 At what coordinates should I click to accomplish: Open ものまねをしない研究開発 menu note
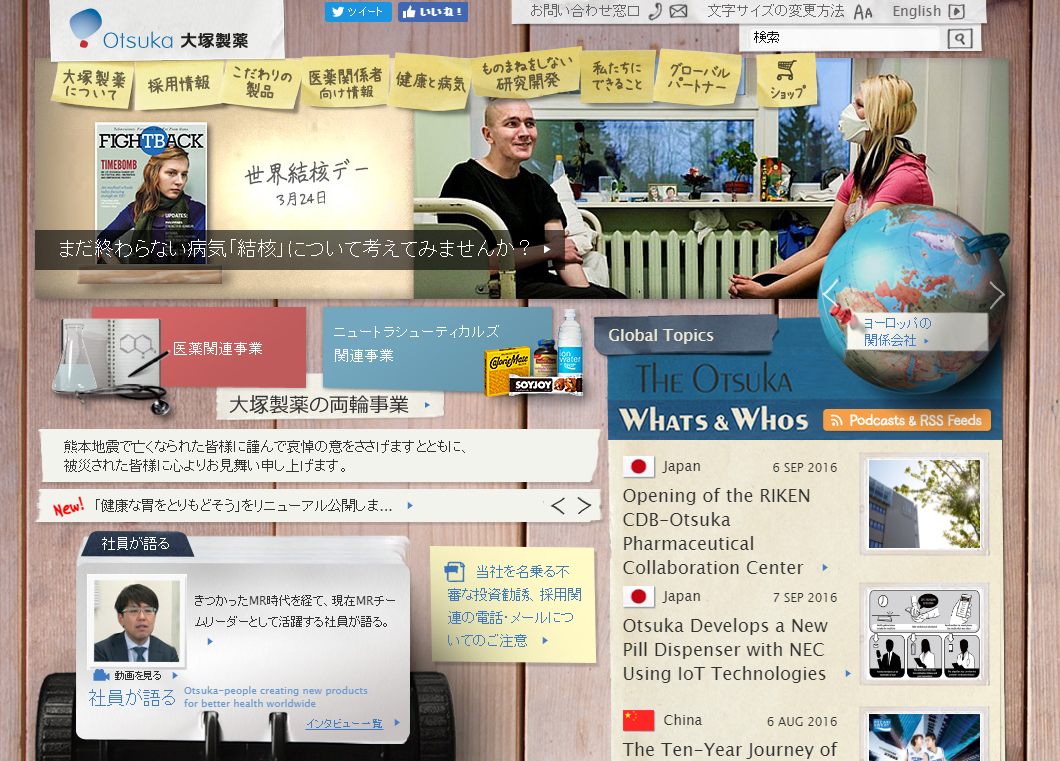(x=527, y=73)
